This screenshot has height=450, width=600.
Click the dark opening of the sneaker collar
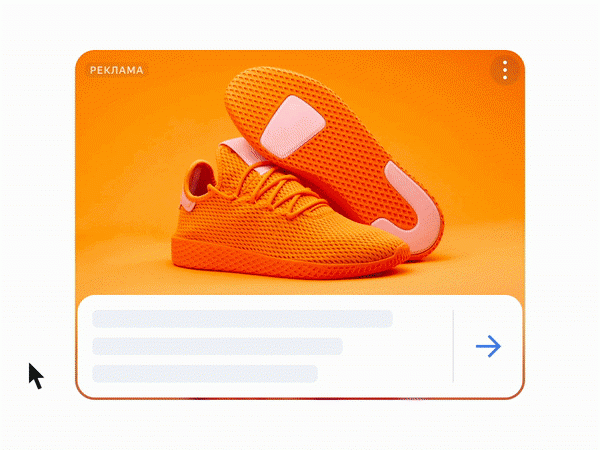pyautogui.click(x=200, y=179)
